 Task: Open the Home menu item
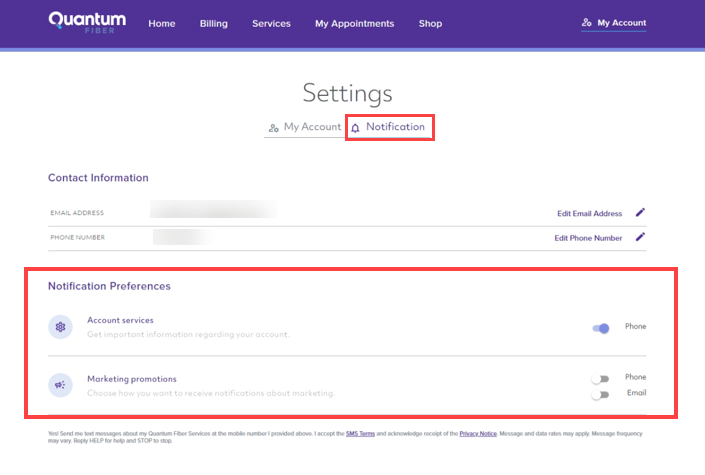162,23
